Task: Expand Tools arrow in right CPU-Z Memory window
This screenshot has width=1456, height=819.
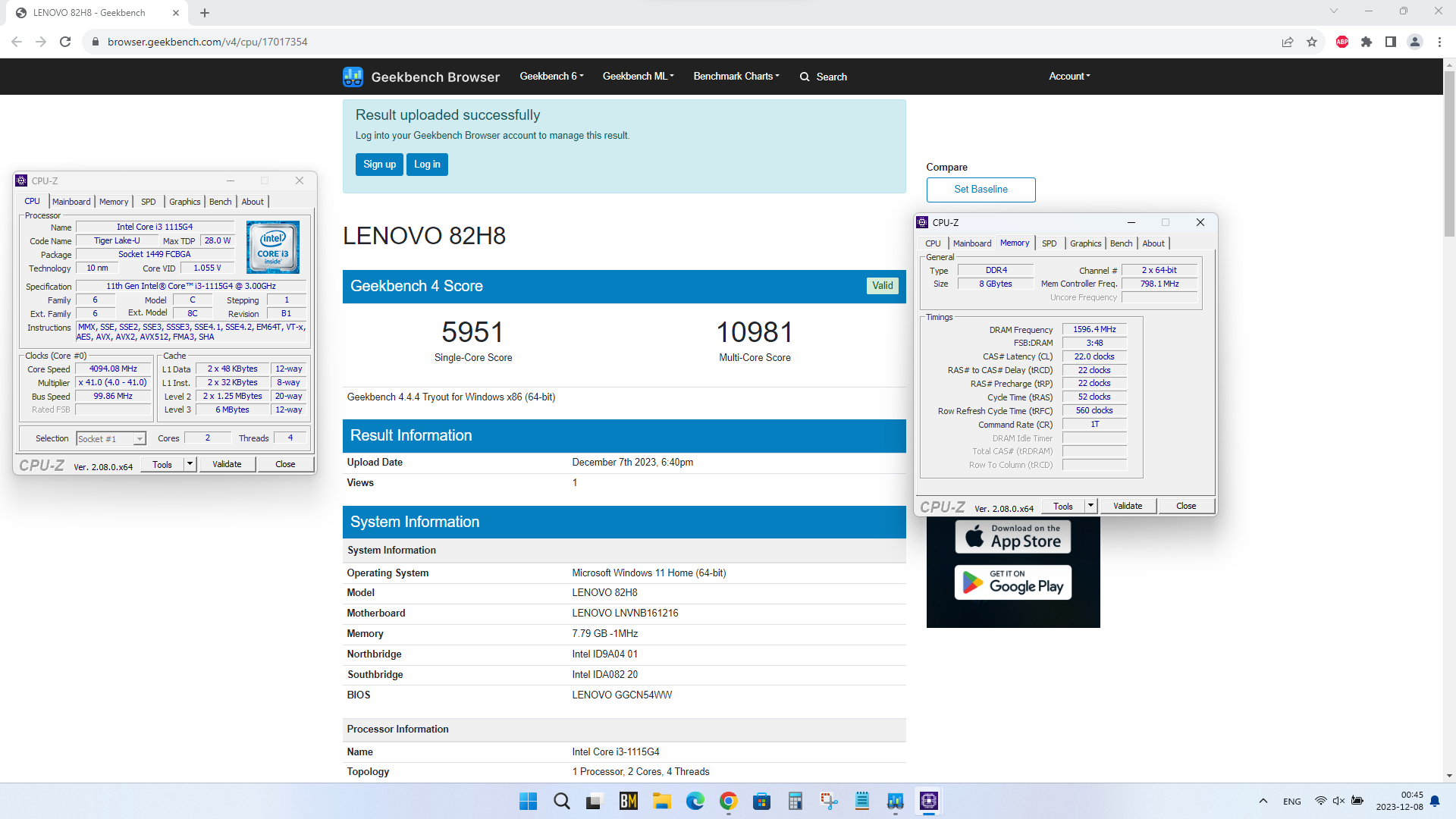Action: pos(1090,506)
